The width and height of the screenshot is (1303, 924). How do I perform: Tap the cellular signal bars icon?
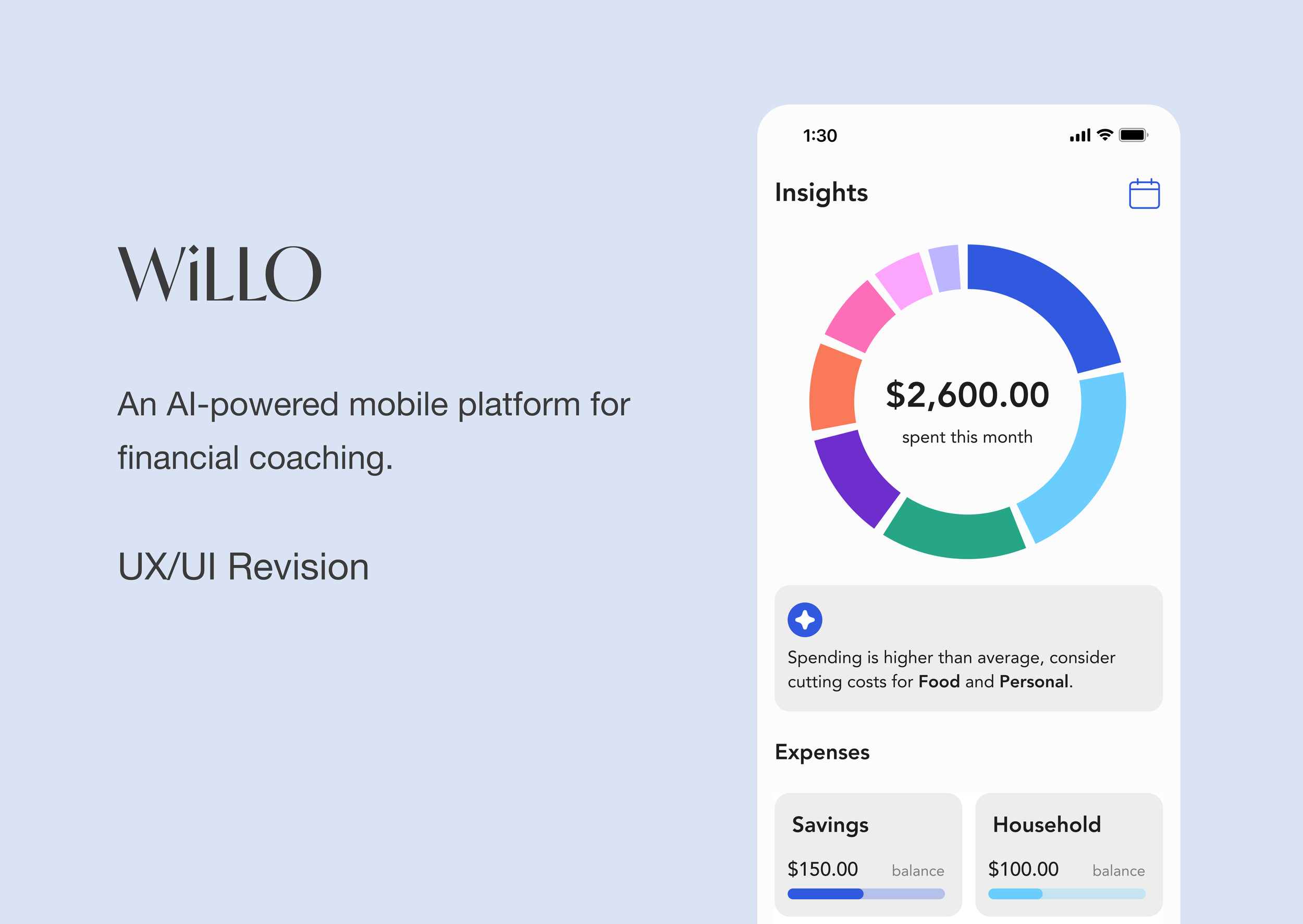coord(1079,135)
